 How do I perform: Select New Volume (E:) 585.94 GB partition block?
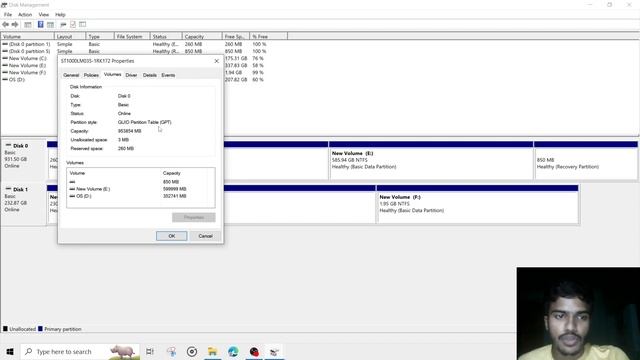pos(431,160)
